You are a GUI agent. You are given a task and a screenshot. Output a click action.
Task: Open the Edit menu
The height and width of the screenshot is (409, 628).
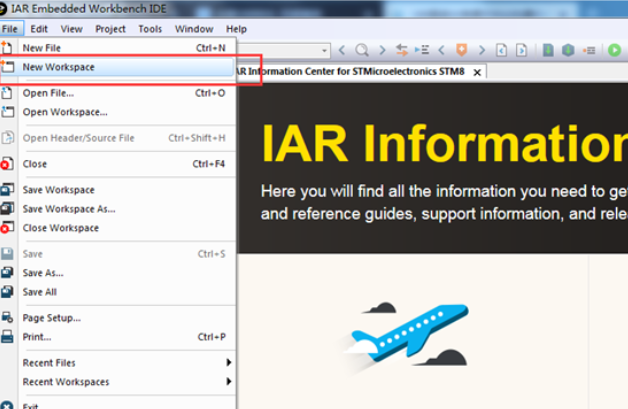[39, 29]
